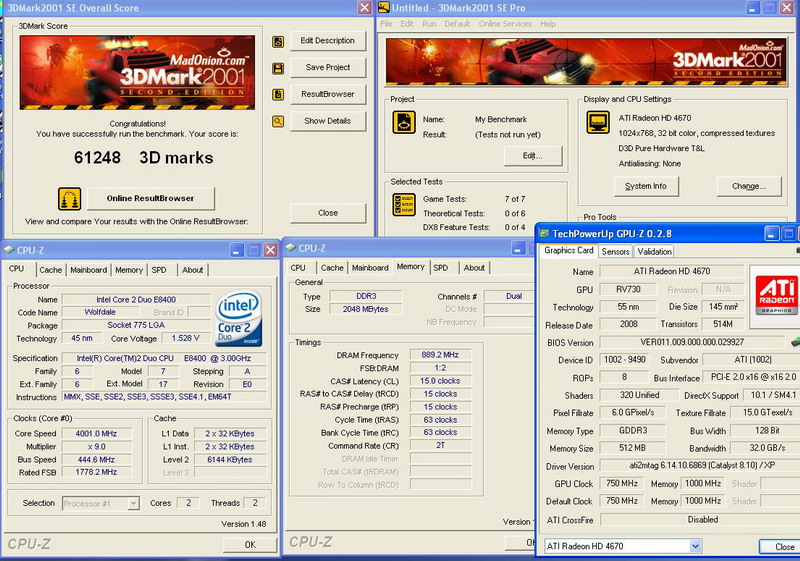
Task: Open the Online ResultBrowser button
Action: tap(151, 198)
